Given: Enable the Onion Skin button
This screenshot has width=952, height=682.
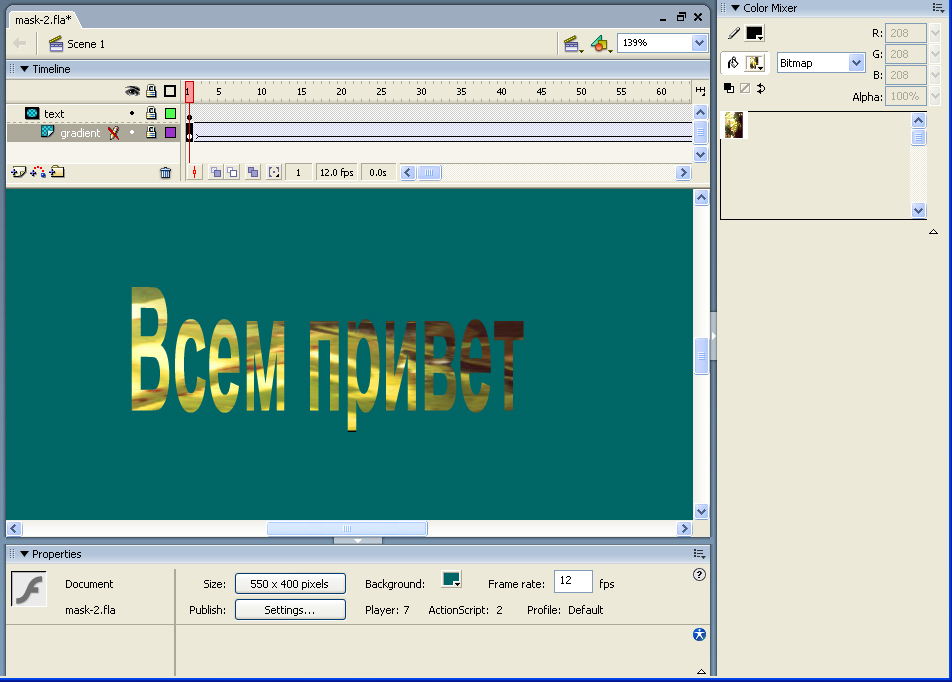Looking at the screenshot, I should (x=215, y=173).
